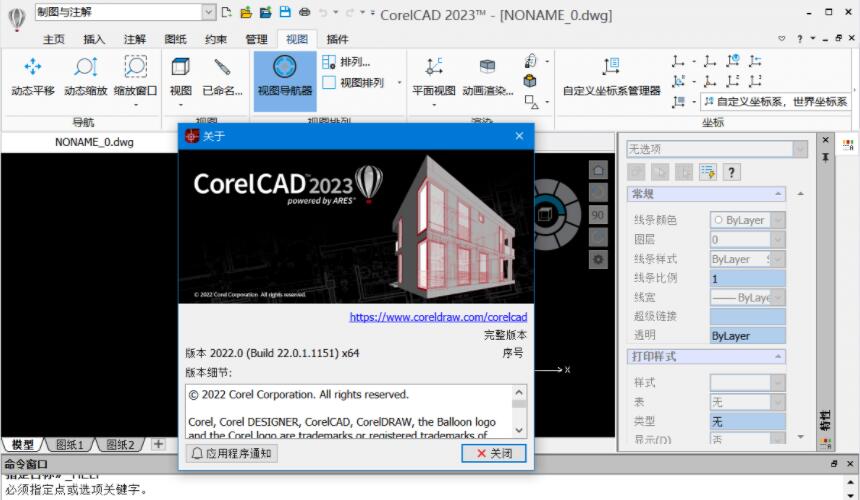860x500 pixels.
Task: Click the yellow 3D box render icon
Action: pos(529,81)
